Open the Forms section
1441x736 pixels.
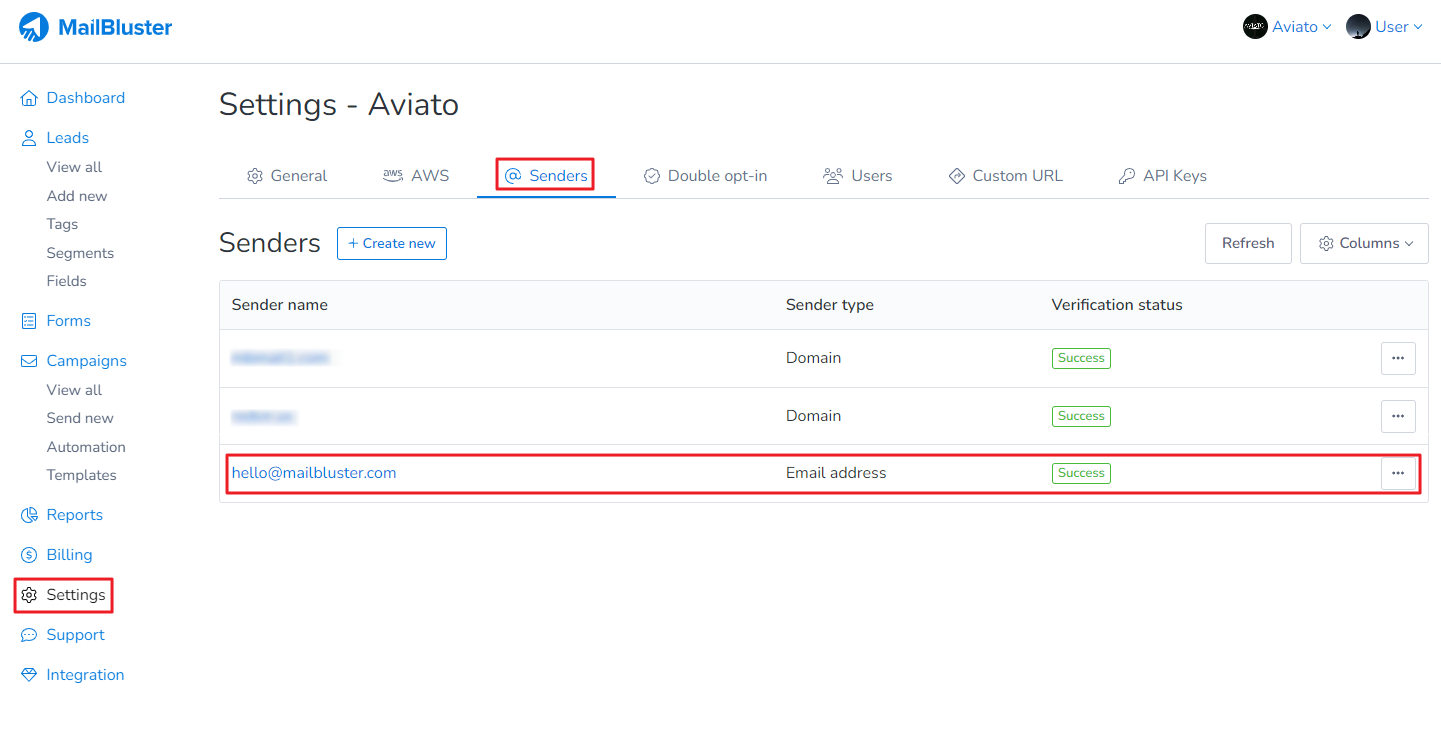click(x=68, y=320)
